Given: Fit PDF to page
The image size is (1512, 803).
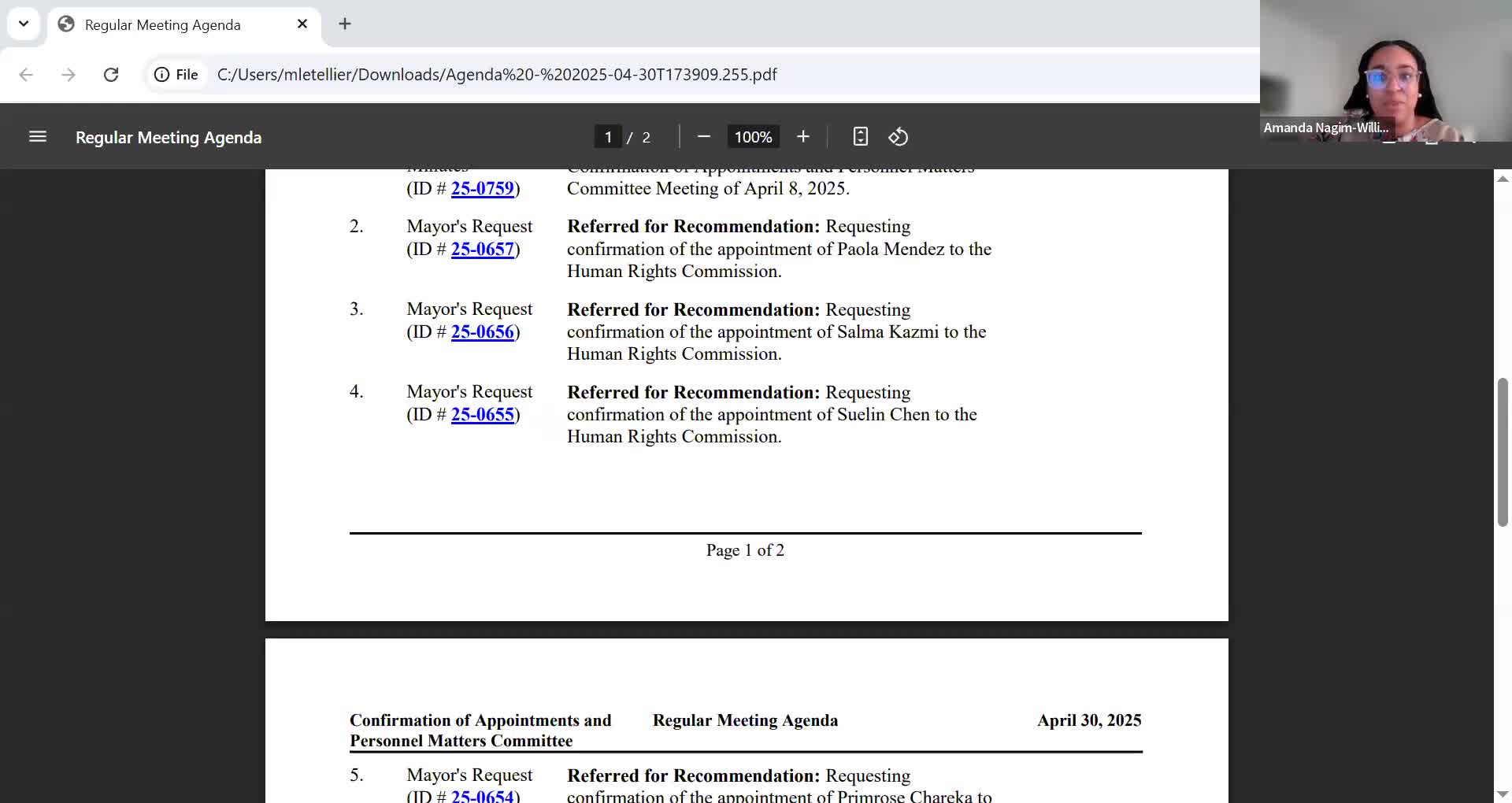Looking at the screenshot, I should tap(861, 137).
